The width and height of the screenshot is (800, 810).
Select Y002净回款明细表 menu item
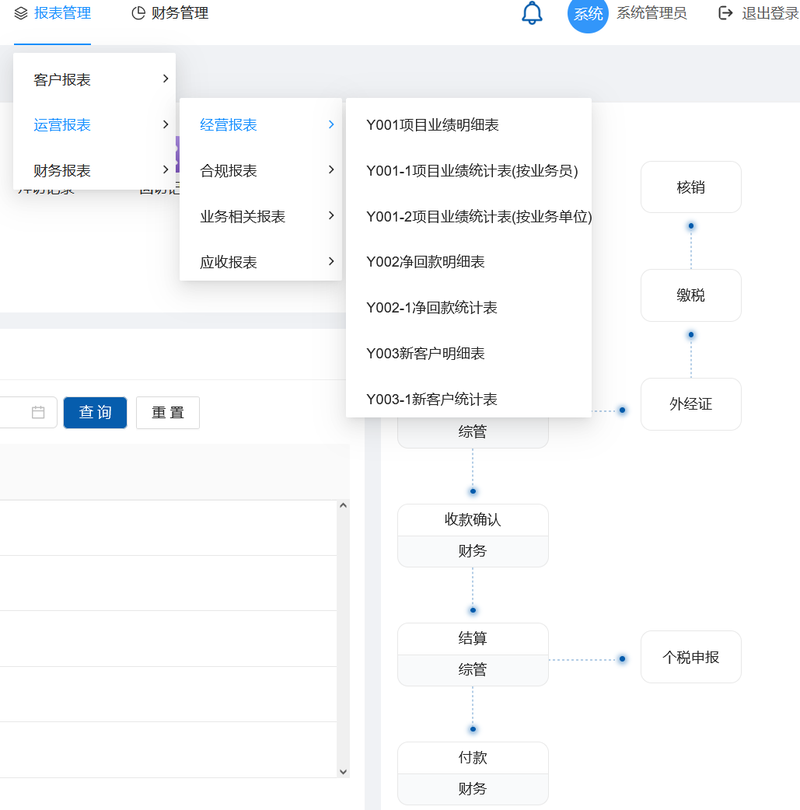pos(425,262)
